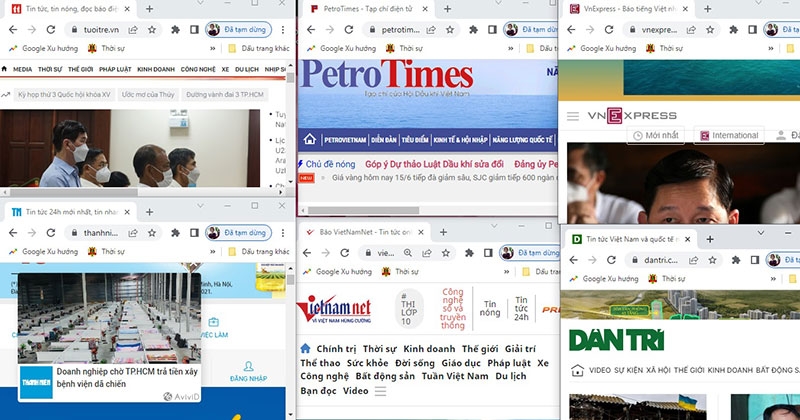
Task: Open the VietNamNet more-sections hamburger icon
Action: point(380,391)
